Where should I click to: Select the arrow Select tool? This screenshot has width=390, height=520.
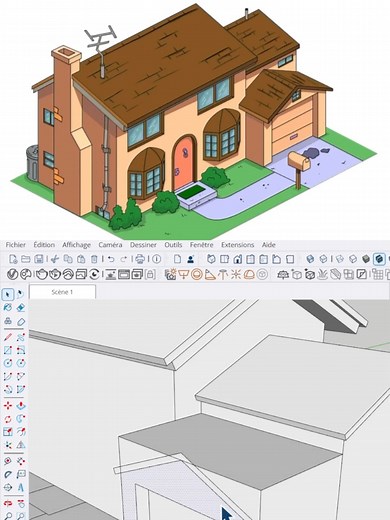click(x=8, y=294)
